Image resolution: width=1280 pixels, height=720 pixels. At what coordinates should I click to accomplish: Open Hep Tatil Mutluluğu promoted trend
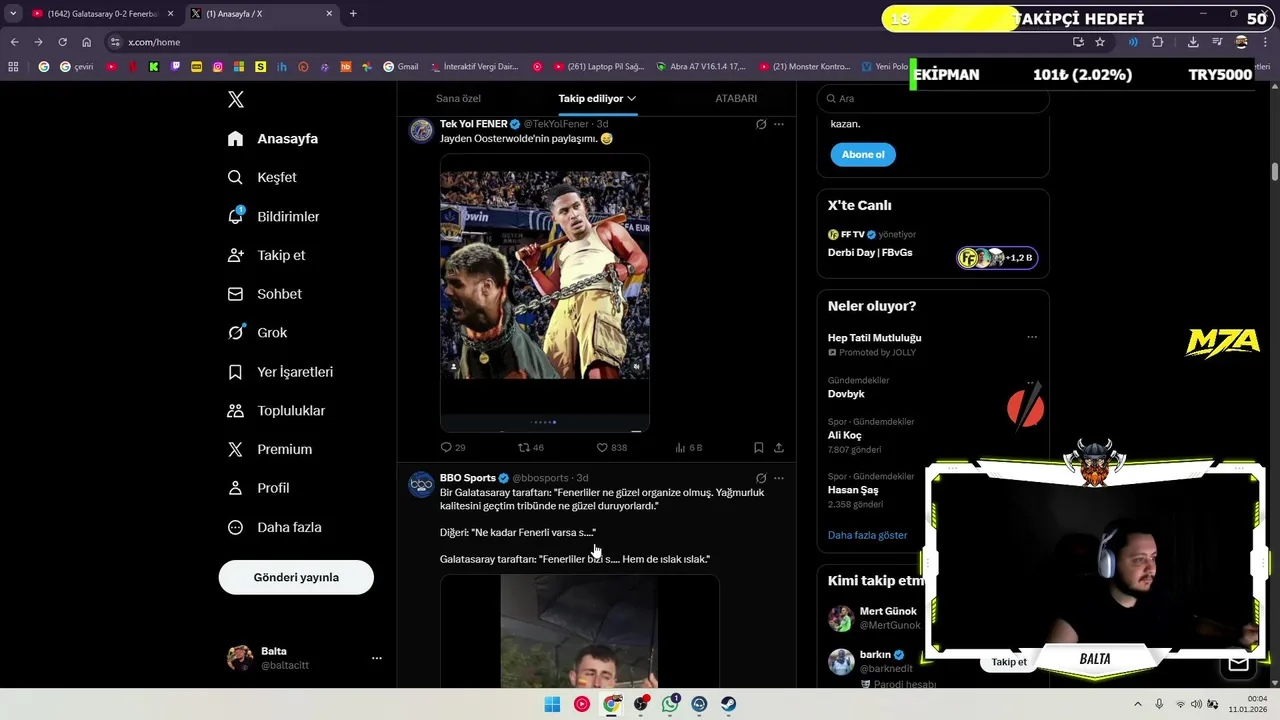point(874,338)
